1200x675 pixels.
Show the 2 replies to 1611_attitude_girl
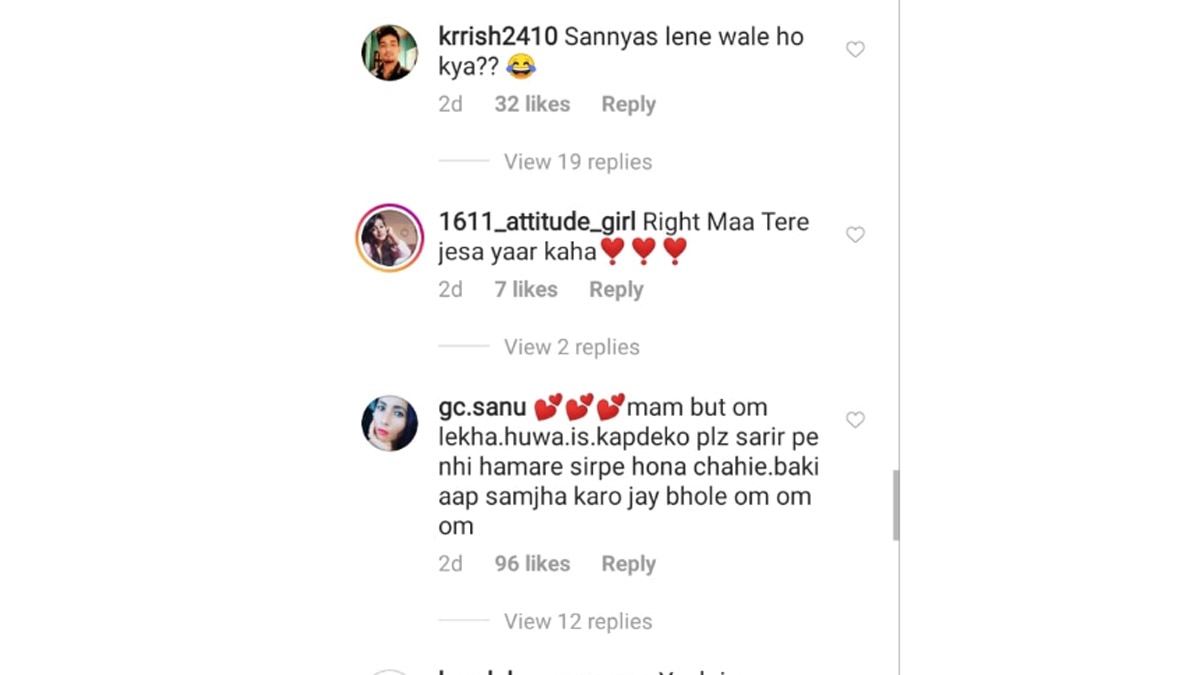pos(571,346)
